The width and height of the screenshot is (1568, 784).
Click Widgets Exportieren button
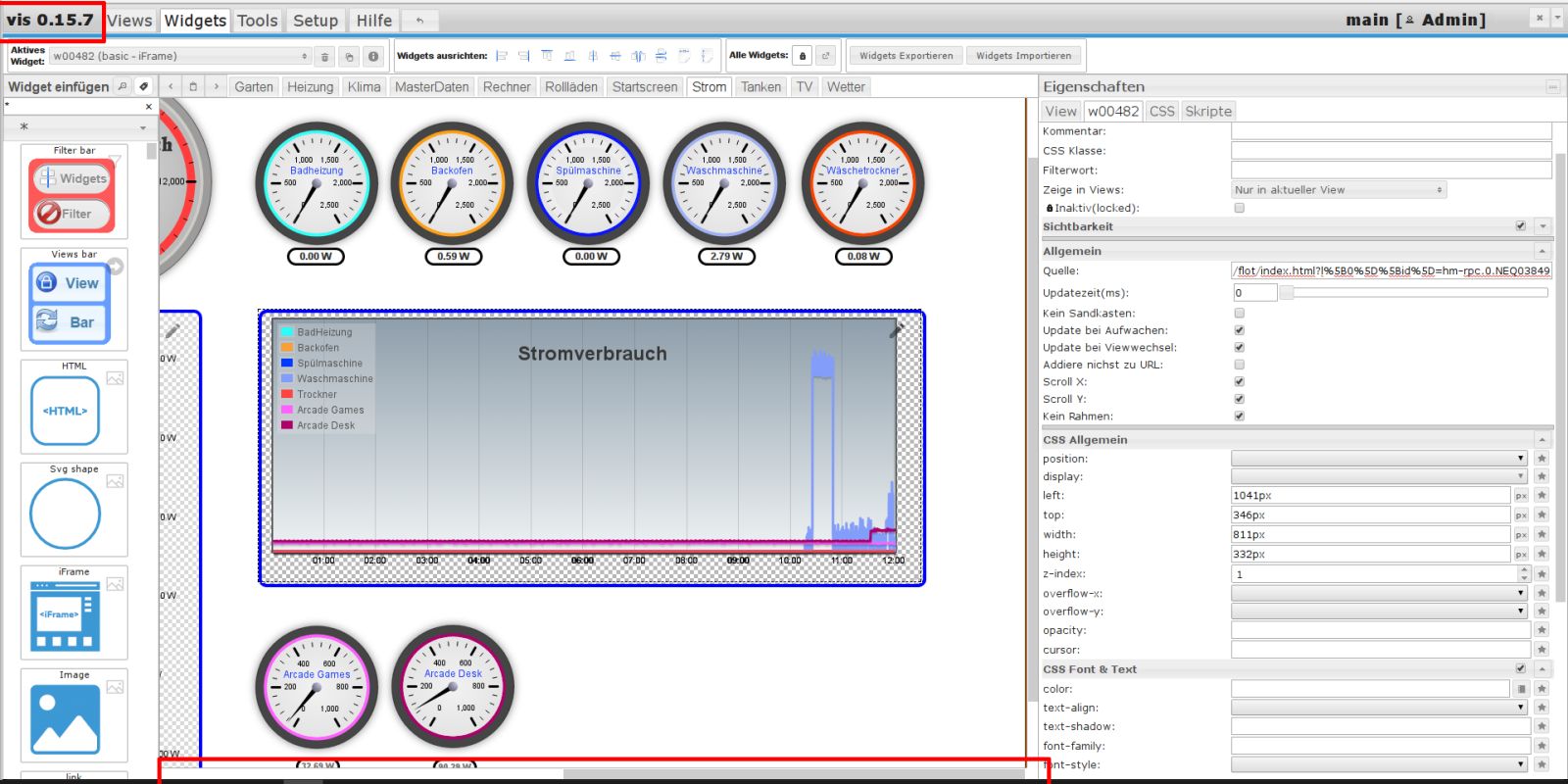(906, 56)
